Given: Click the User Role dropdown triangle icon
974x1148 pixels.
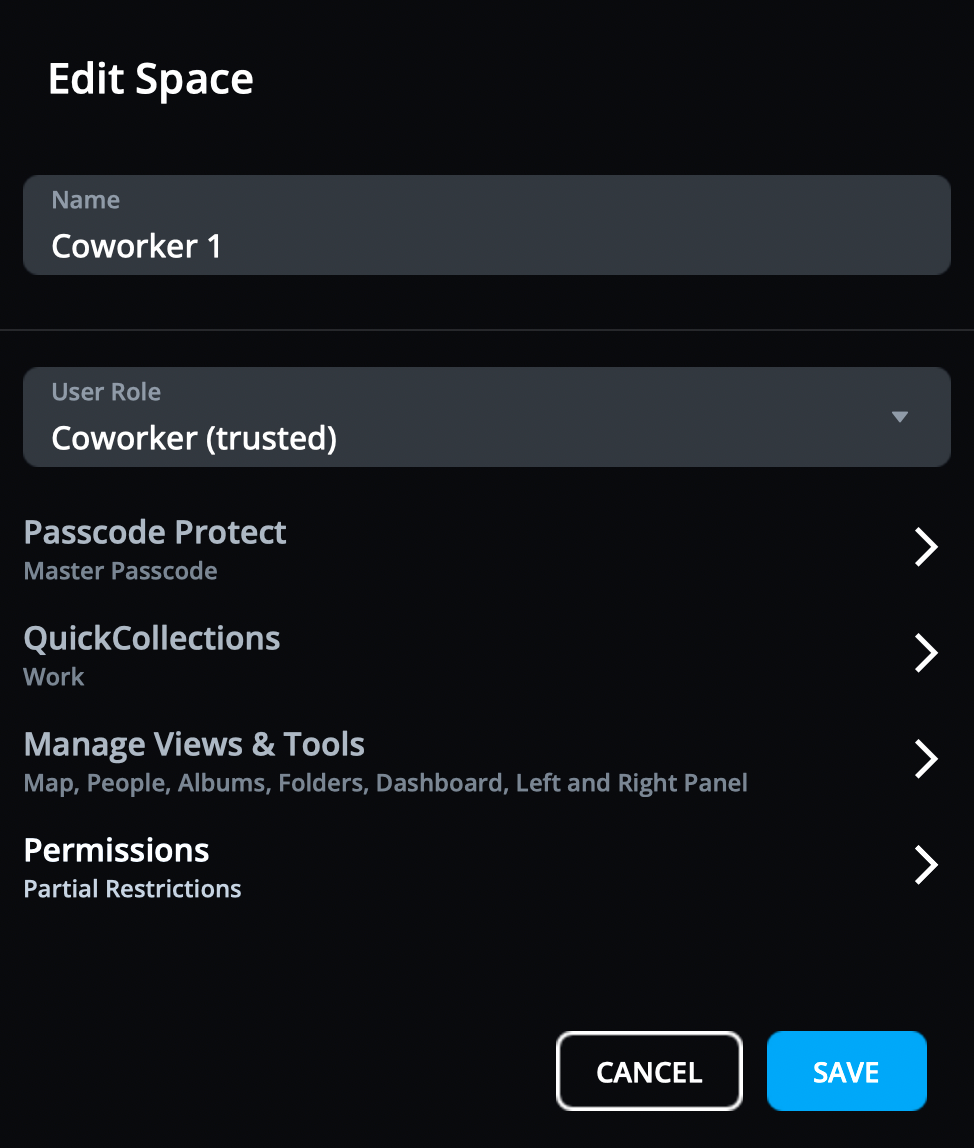Looking at the screenshot, I should pyautogui.click(x=899, y=417).
